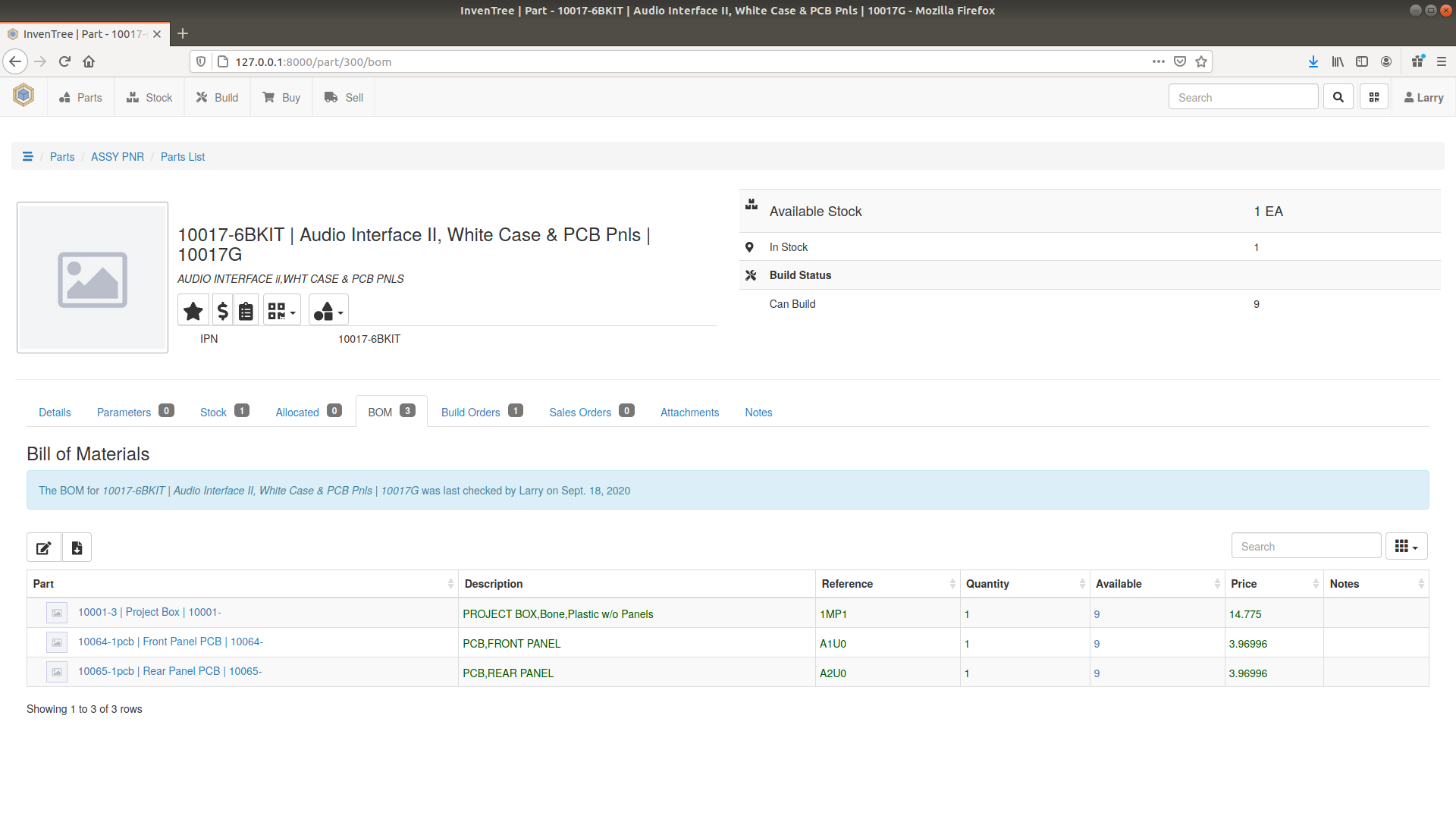1456x819 pixels.
Task: Sort the BOM table by Price column
Action: click(x=1244, y=583)
